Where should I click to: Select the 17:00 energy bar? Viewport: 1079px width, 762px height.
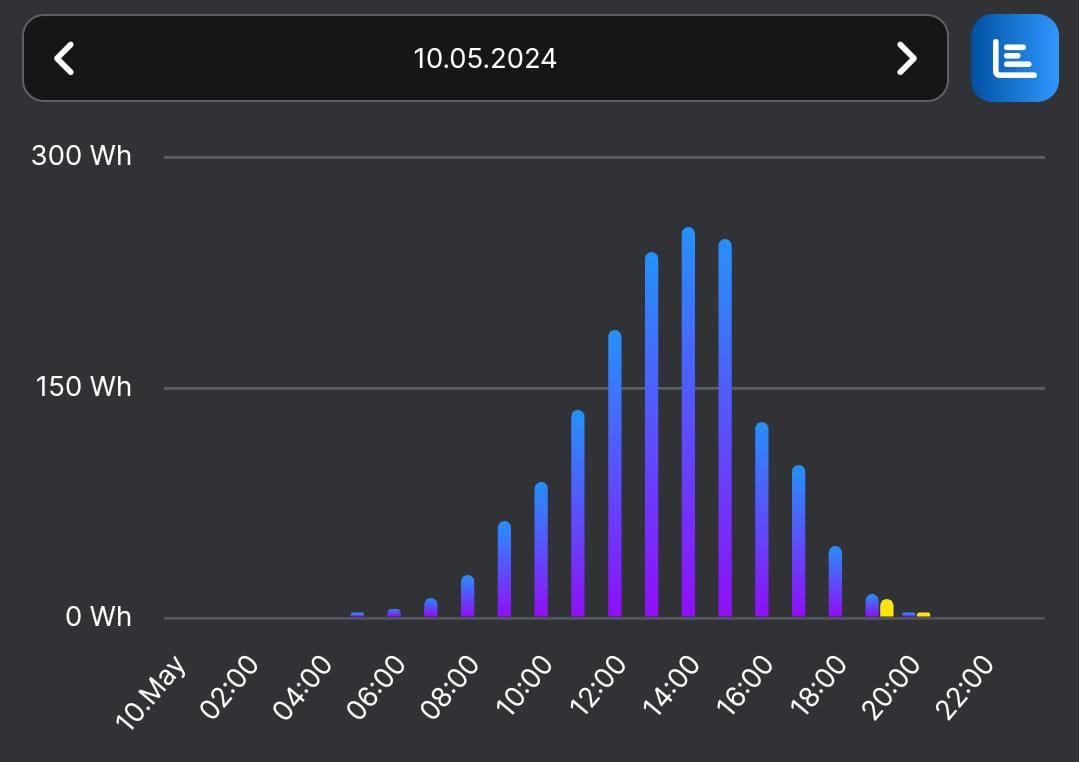[798, 542]
